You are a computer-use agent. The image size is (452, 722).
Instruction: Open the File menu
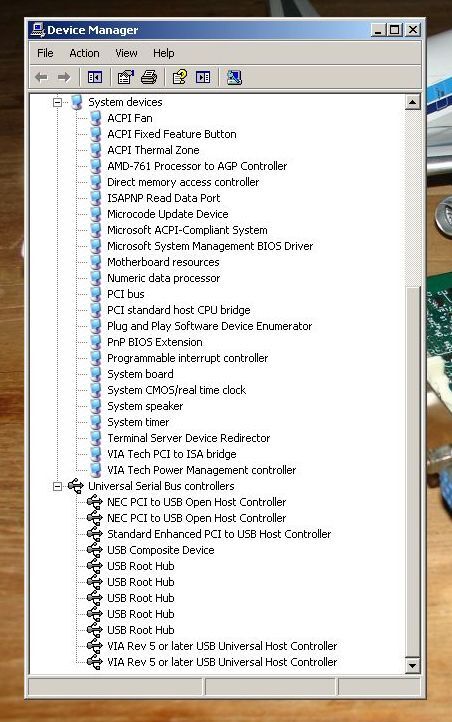45,53
